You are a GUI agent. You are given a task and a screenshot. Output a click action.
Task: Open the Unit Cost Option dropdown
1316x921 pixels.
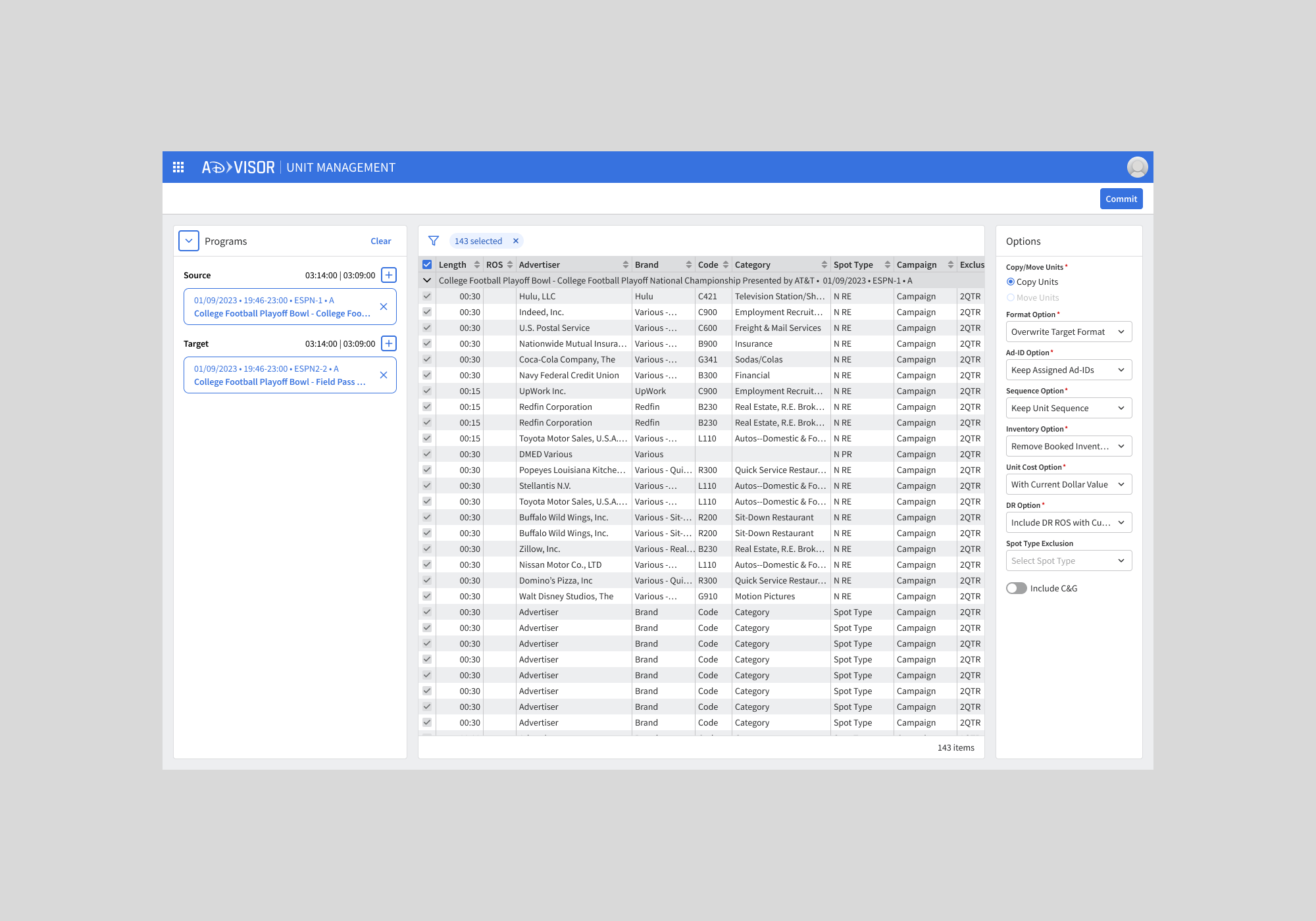coord(1069,484)
